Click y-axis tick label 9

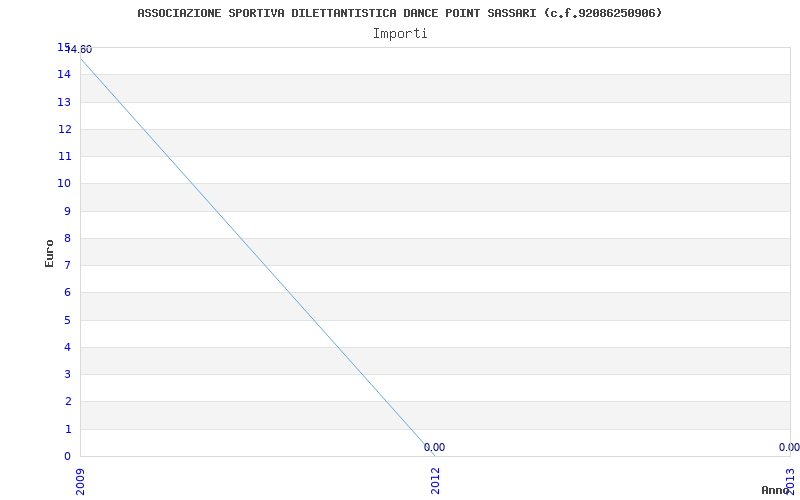pyautogui.click(x=67, y=211)
